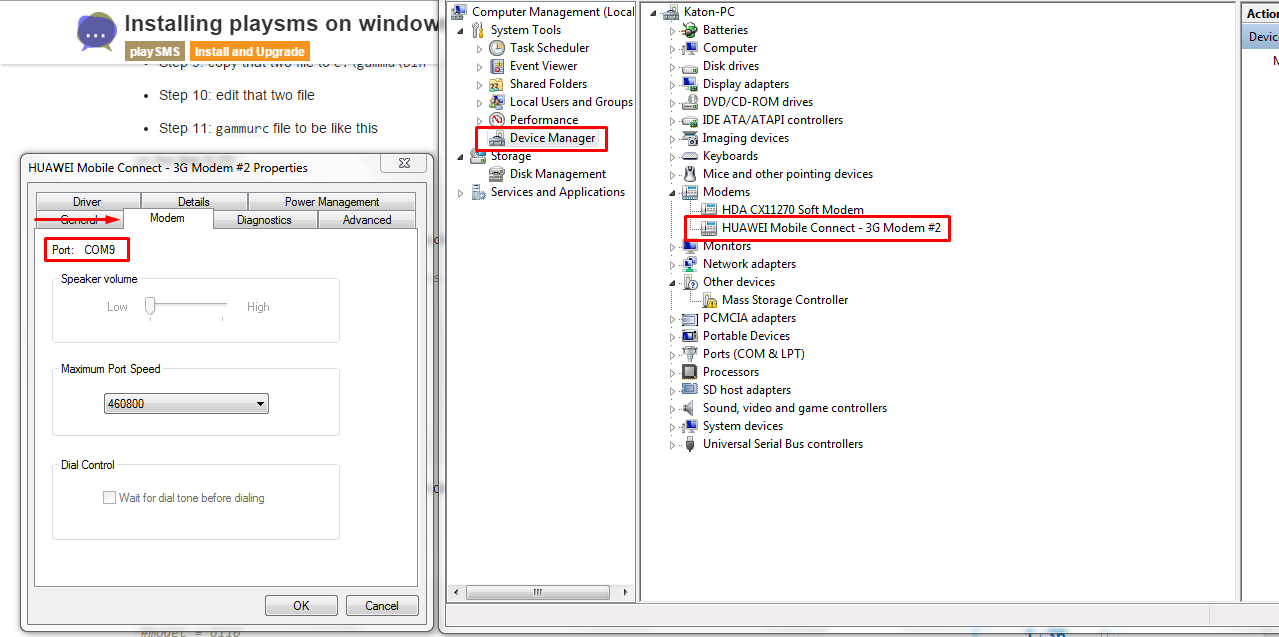Click the Modems category icon
This screenshot has height=637, width=1279.
pyautogui.click(x=689, y=192)
